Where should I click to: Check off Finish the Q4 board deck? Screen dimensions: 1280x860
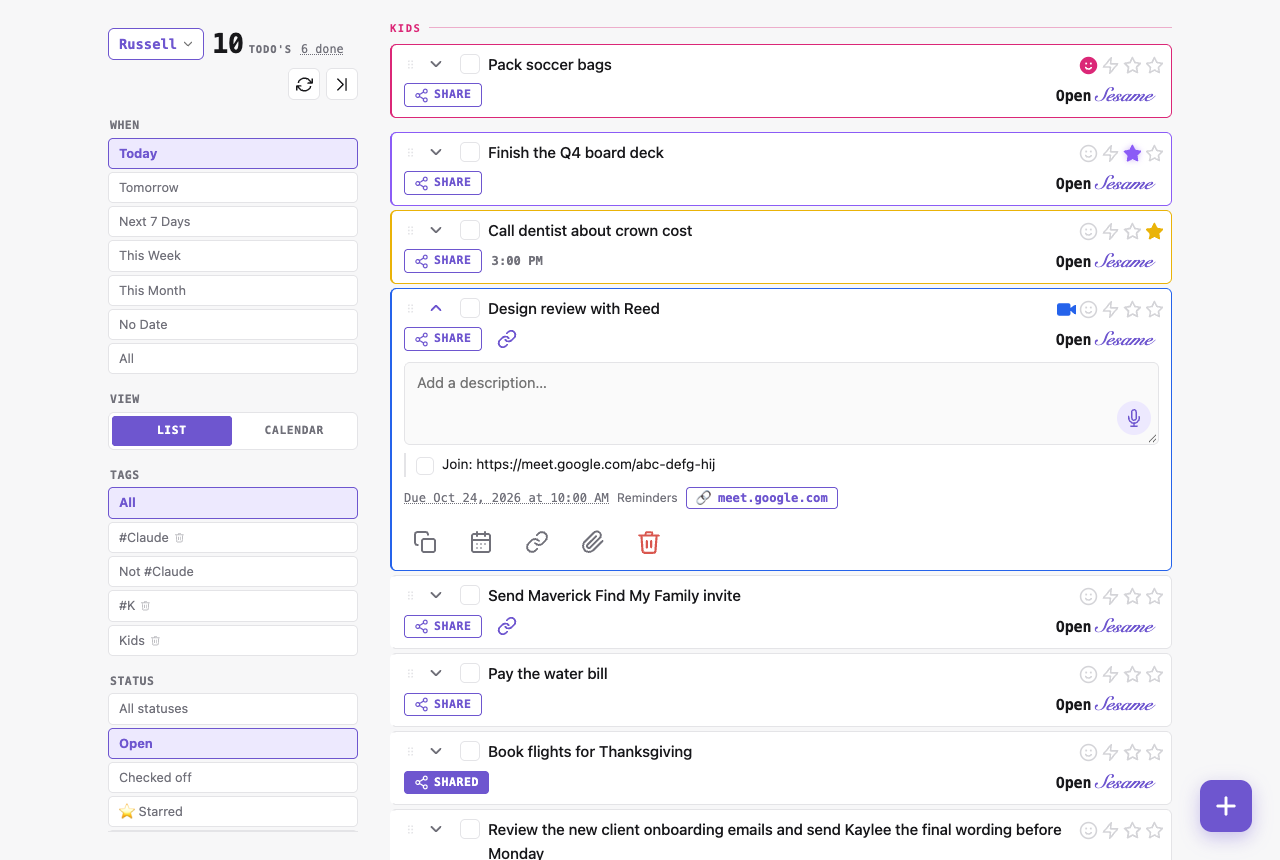pos(470,153)
